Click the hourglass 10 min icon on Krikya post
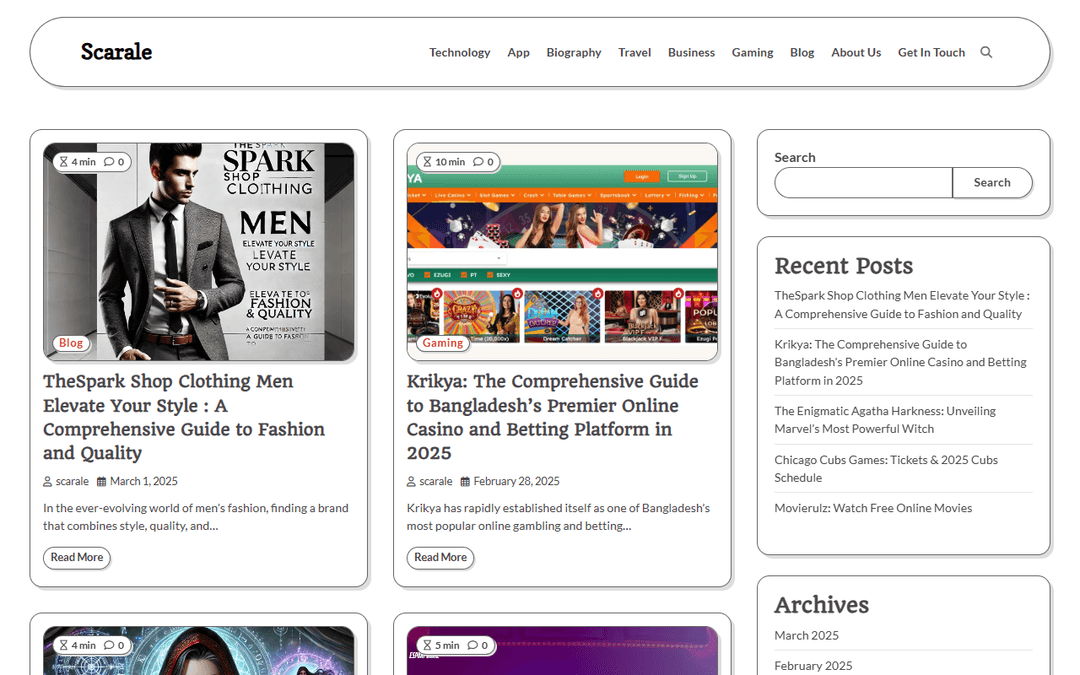 pos(427,162)
